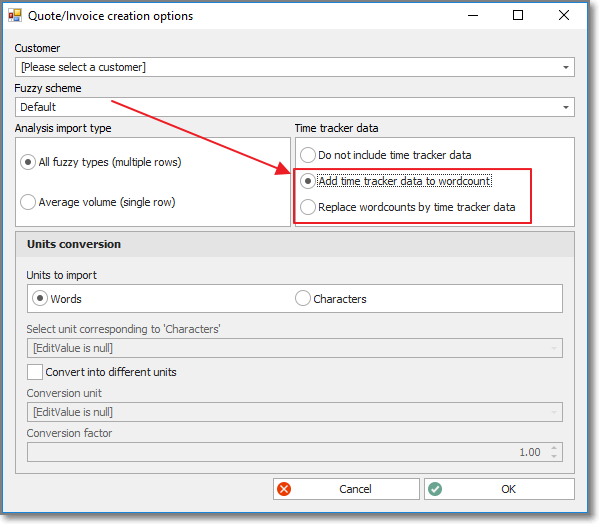This screenshot has height=524, width=599.
Task: Open the 'Characters' unit dropdown
Action: [554, 348]
